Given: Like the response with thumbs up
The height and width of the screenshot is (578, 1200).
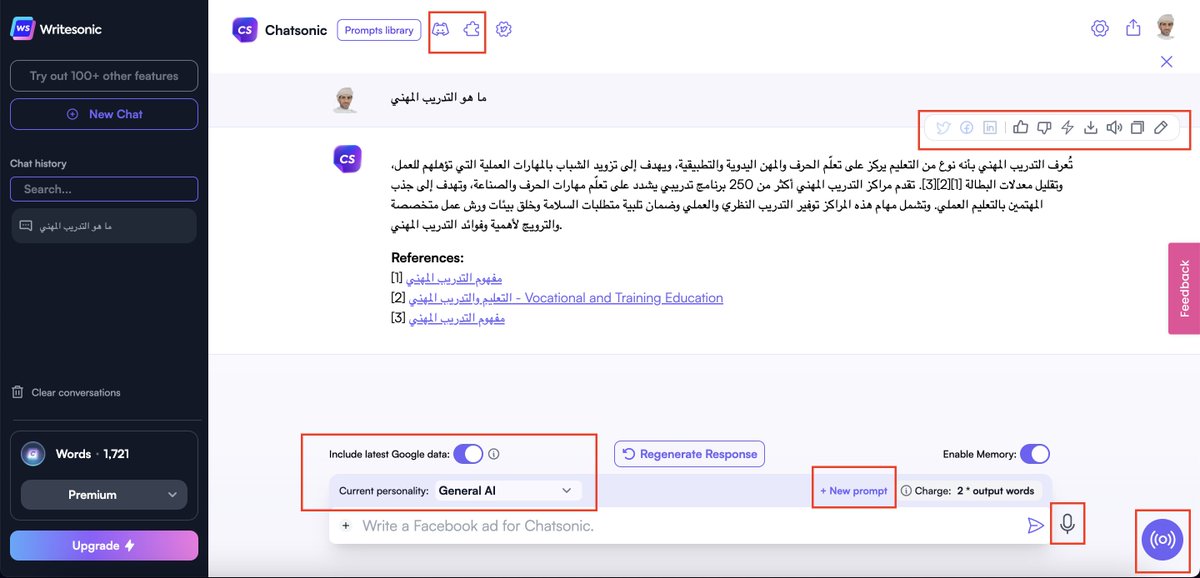Looking at the screenshot, I should click(1021, 127).
